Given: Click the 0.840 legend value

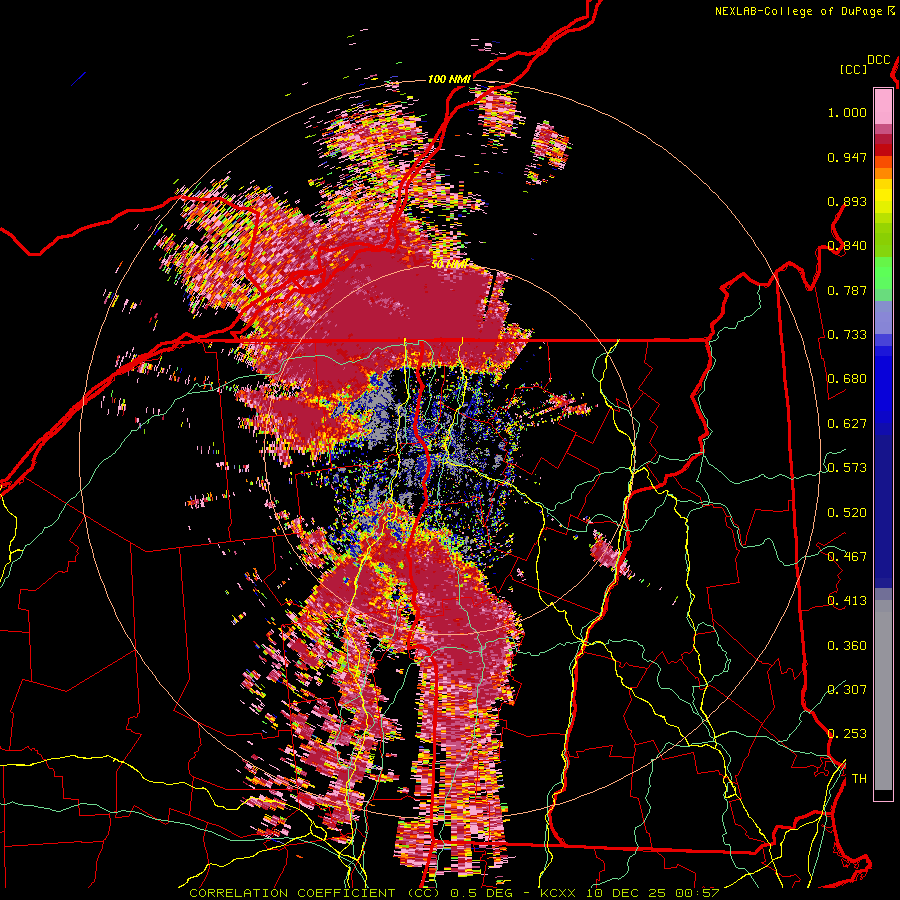Looking at the screenshot, I should 847,246.
